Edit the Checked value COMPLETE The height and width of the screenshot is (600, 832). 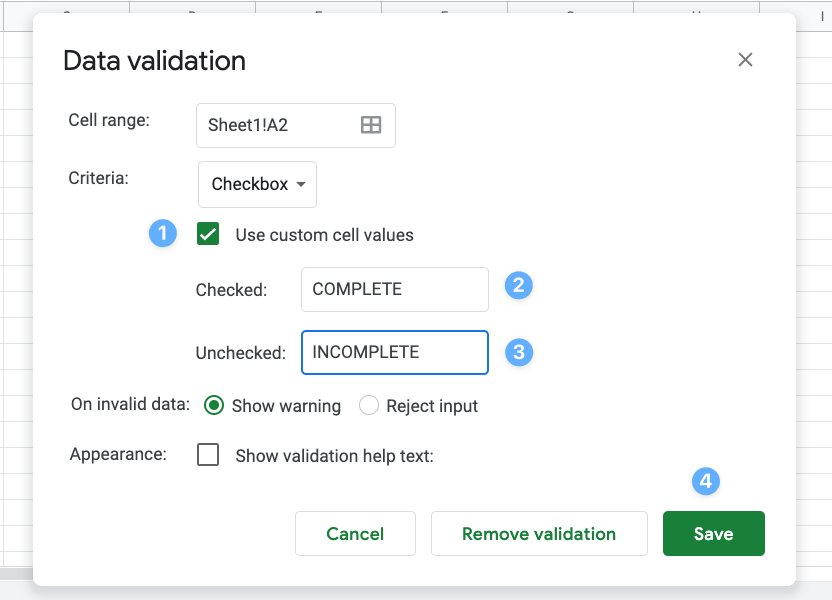tap(394, 289)
